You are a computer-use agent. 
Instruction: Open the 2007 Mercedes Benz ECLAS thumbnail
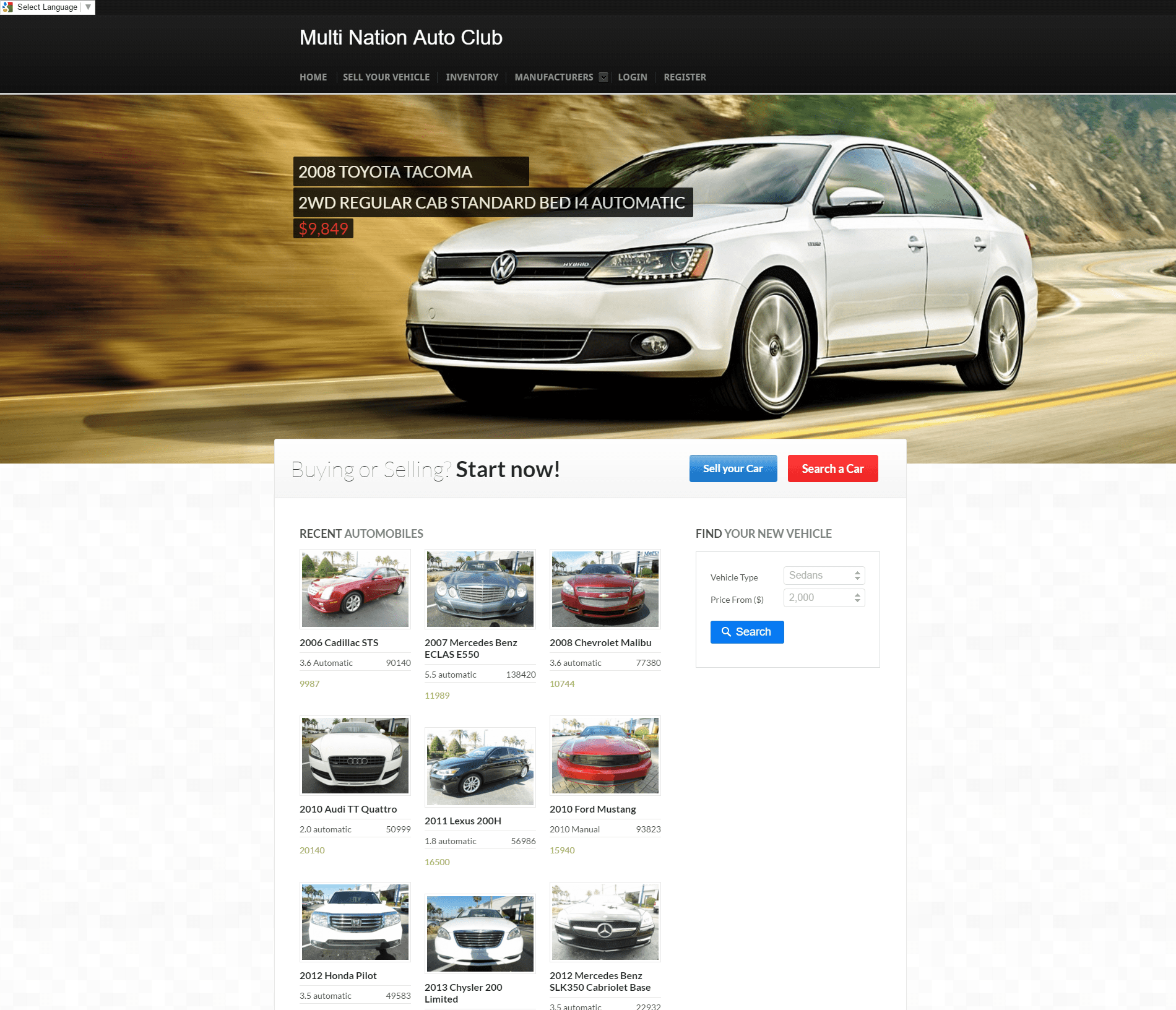point(480,589)
